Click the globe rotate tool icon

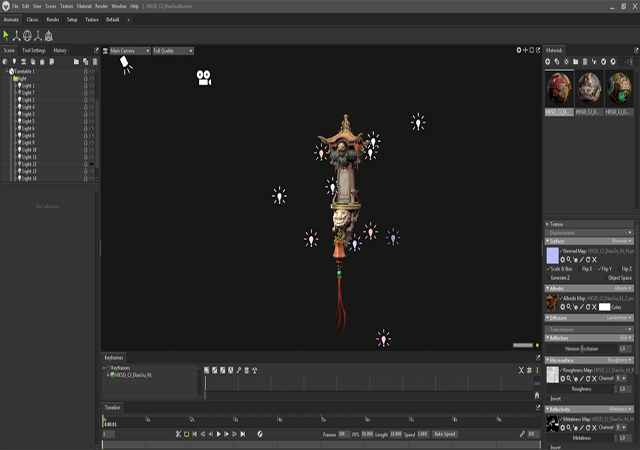click(x=28, y=36)
